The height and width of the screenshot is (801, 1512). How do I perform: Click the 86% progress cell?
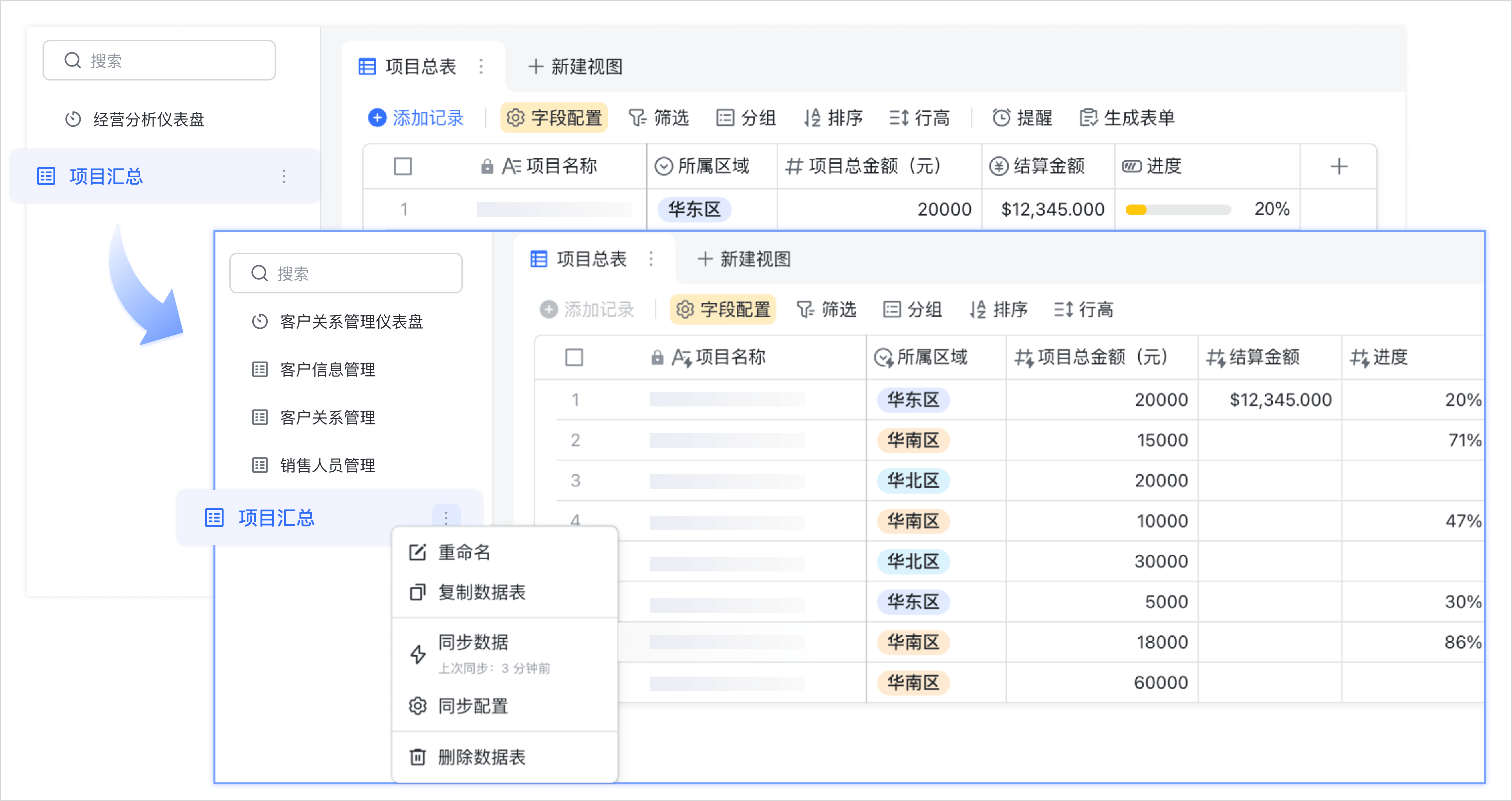pyautogui.click(x=1413, y=642)
